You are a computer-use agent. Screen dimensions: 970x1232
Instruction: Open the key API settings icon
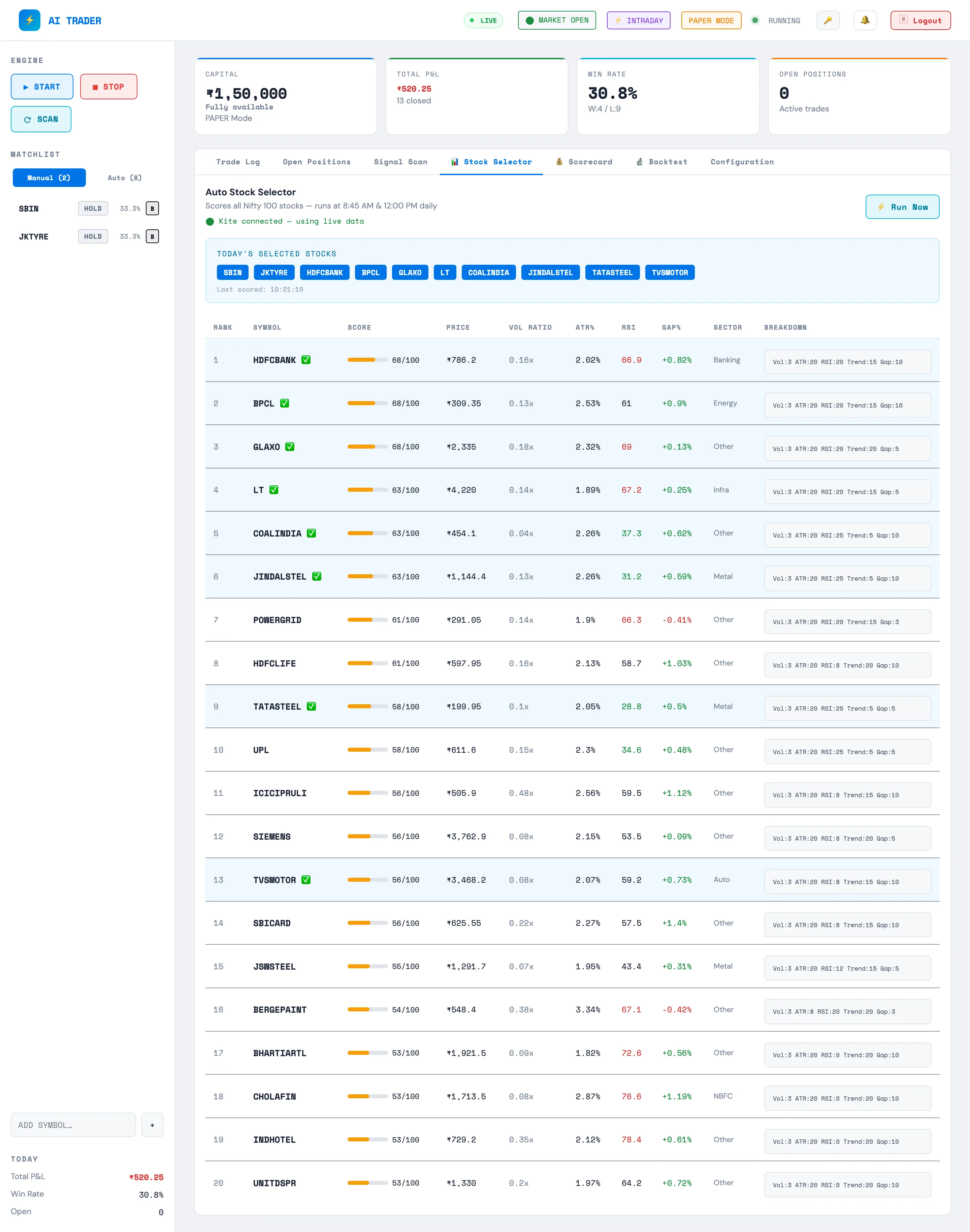[828, 21]
